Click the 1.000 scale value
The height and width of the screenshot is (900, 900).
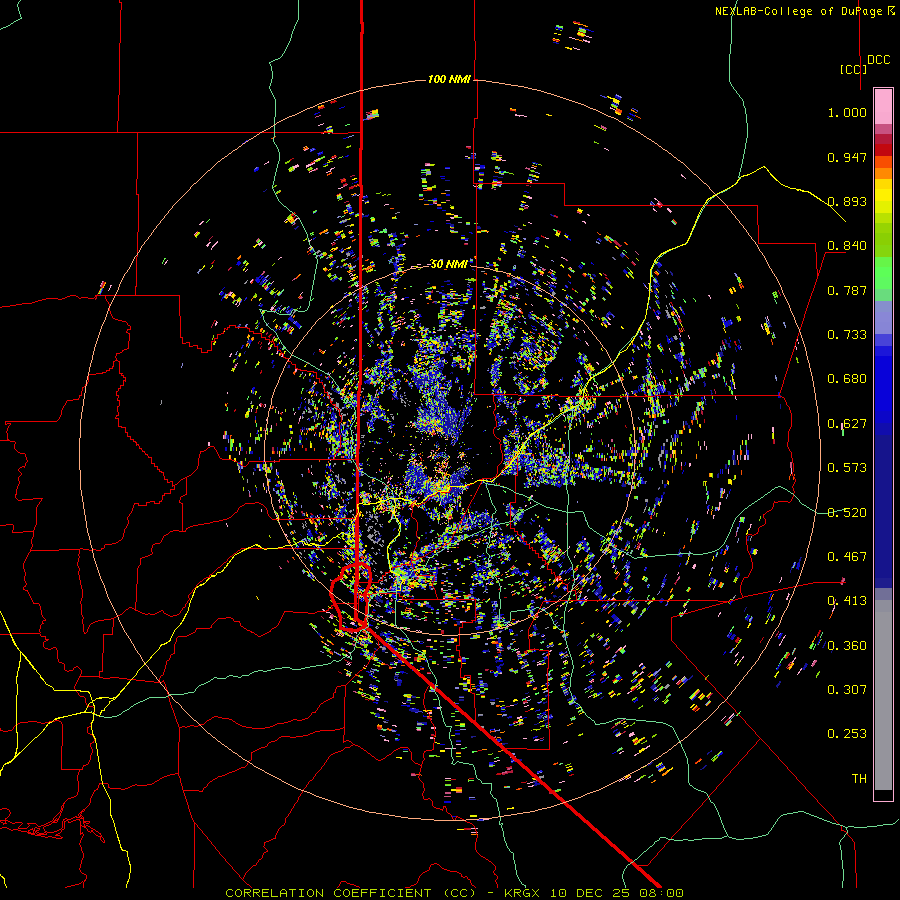847,112
